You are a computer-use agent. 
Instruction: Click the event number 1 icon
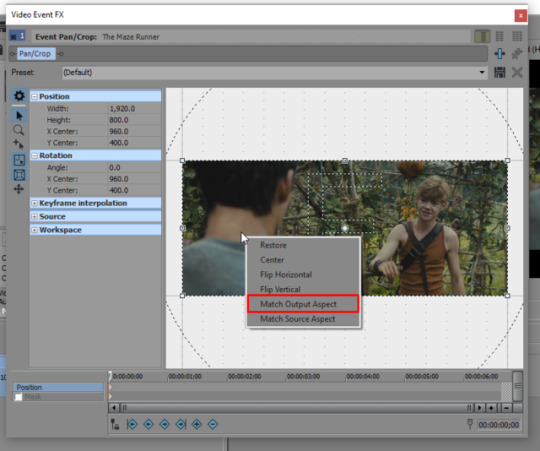tap(17, 36)
